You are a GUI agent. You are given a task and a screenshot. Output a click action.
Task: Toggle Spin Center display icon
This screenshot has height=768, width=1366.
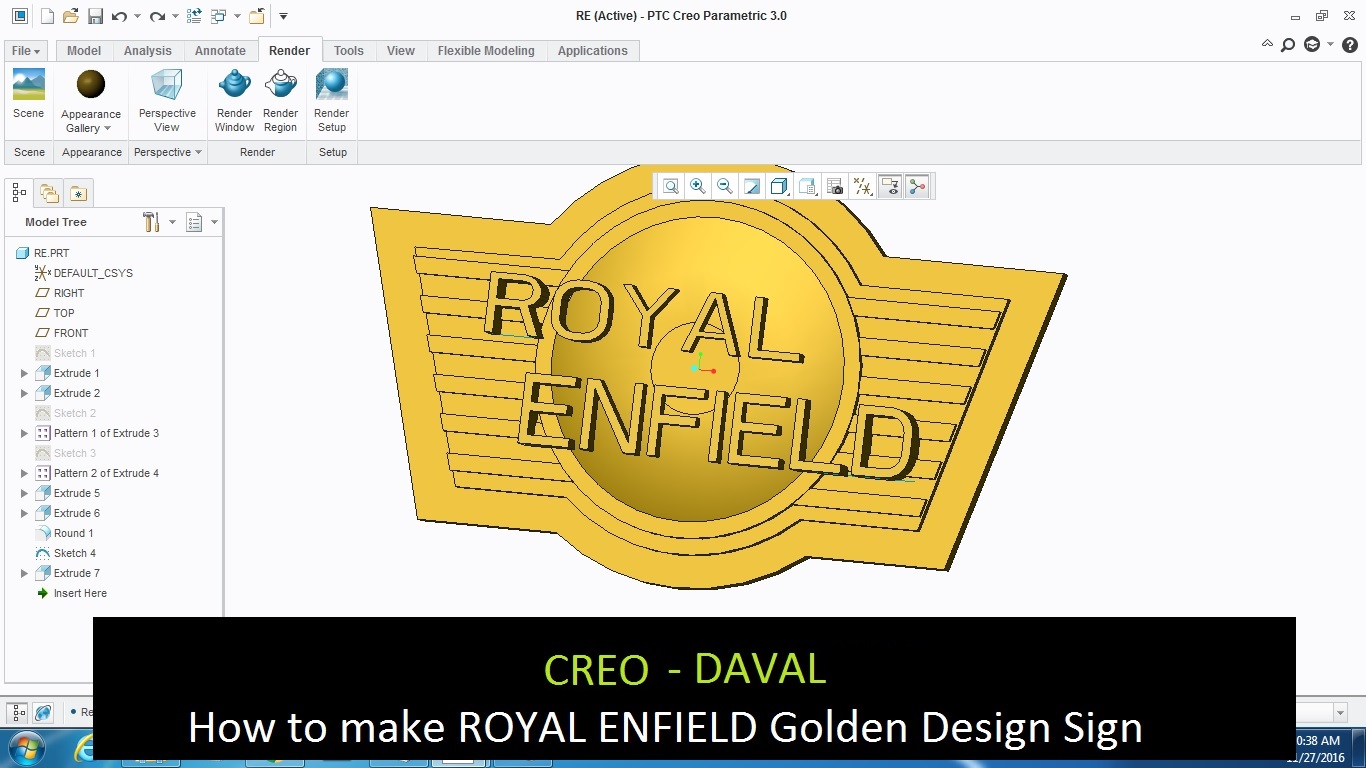(x=917, y=186)
